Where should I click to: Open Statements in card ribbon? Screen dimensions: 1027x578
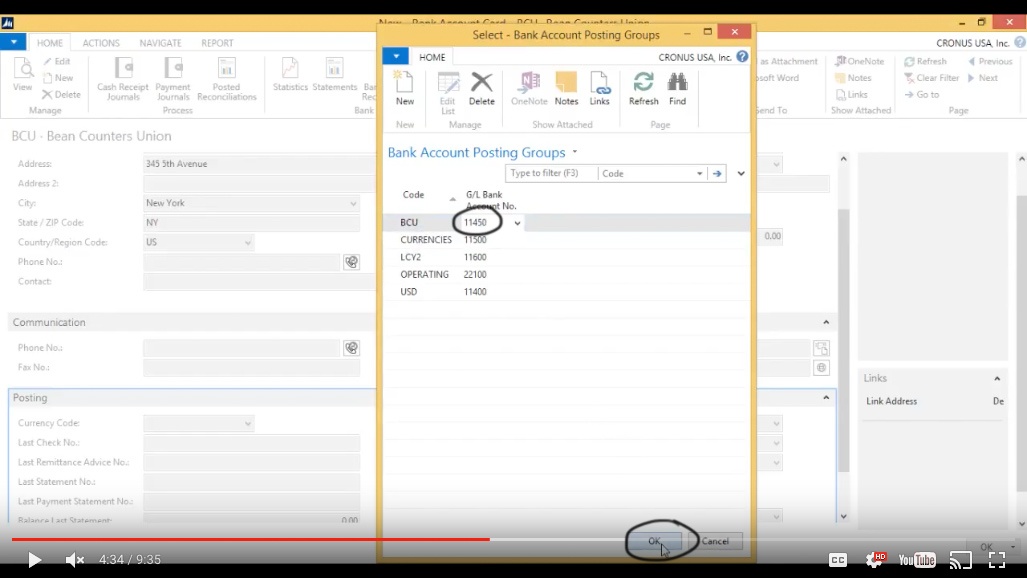pos(335,75)
